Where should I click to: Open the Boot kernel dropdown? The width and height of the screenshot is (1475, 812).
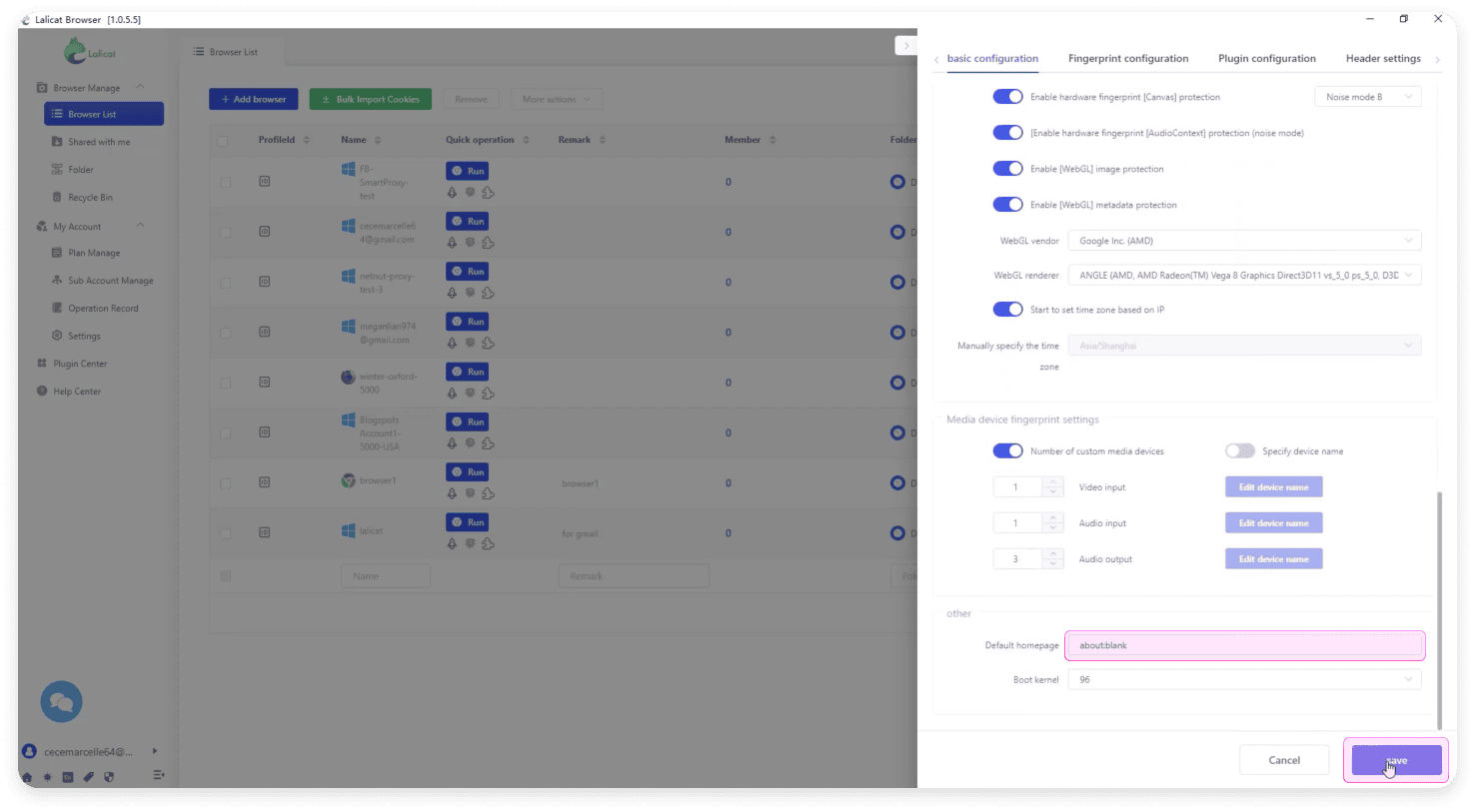click(1244, 679)
